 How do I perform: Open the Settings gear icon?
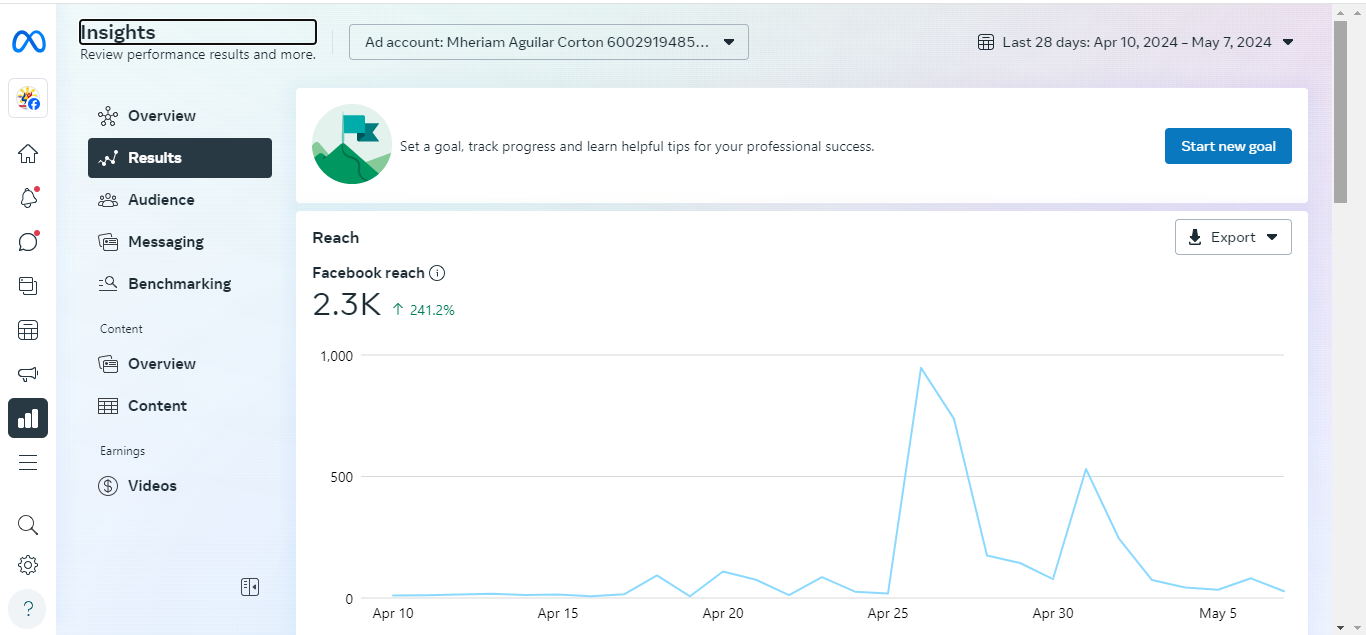point(28,566)
